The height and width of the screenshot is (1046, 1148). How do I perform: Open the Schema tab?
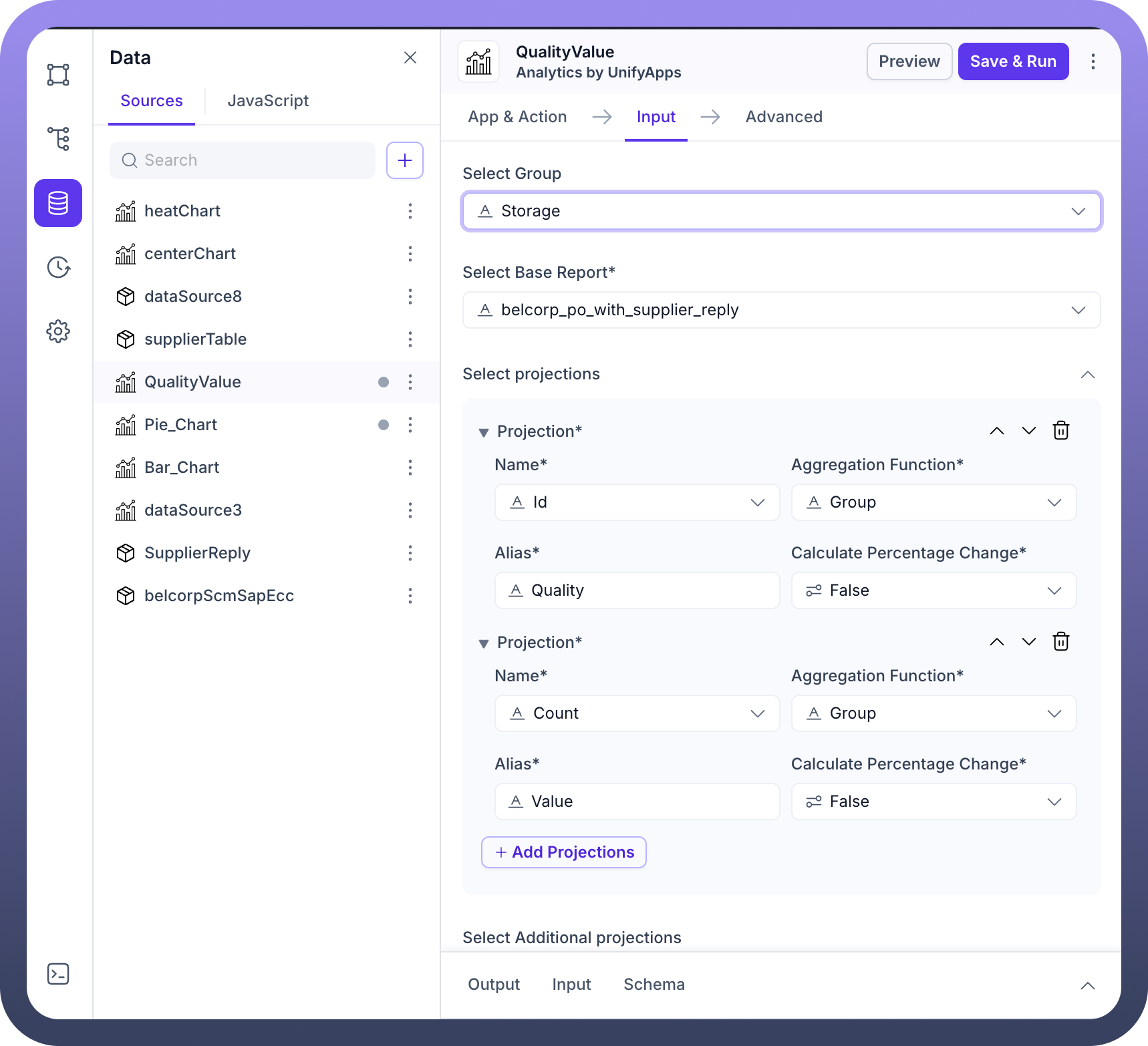pos(654,985)
